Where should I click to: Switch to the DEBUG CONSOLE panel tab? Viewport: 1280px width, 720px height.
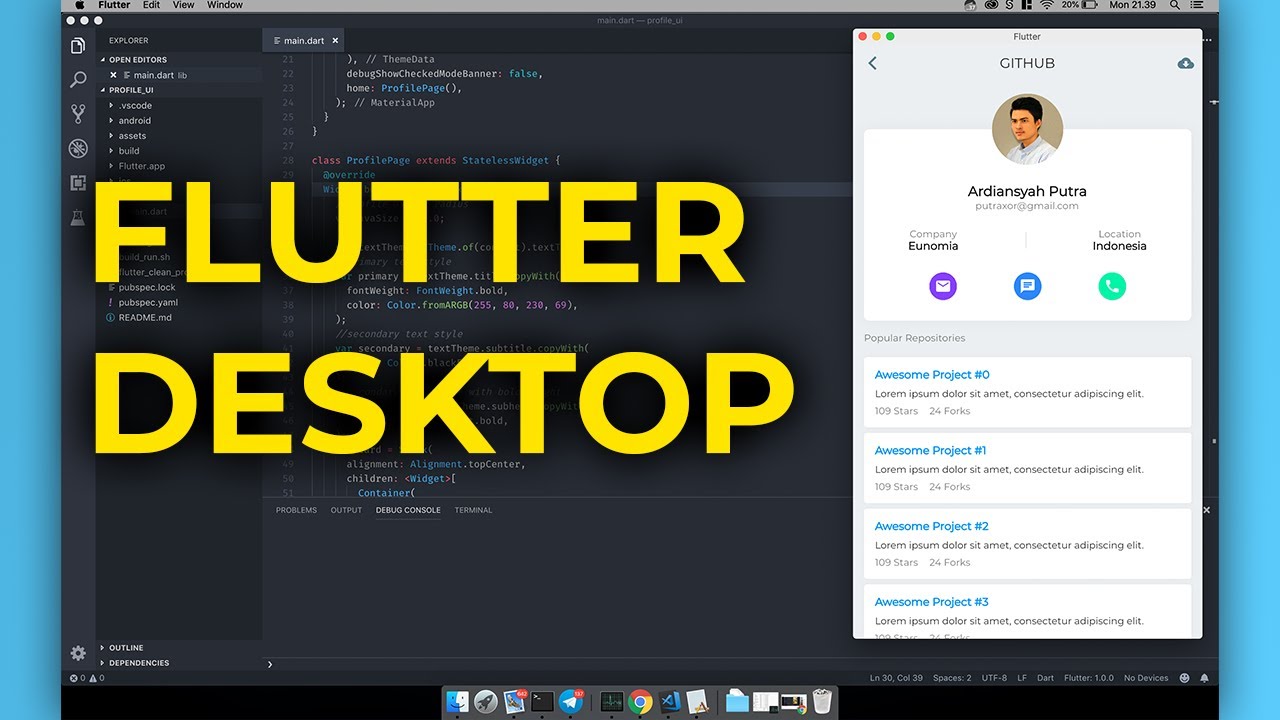pyautogui.click(x=408, y=510)
